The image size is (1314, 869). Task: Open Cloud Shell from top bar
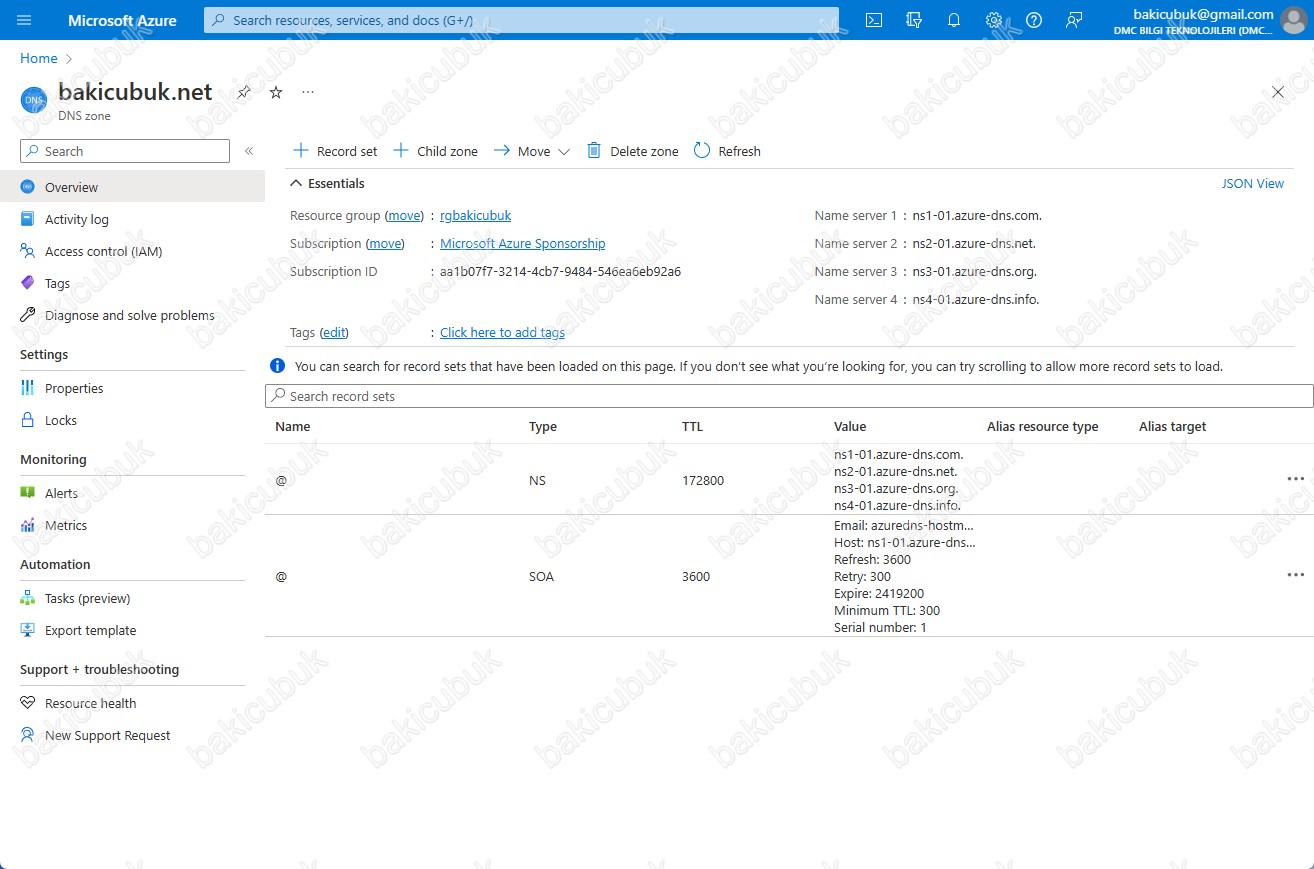click(x=874, y=20)
